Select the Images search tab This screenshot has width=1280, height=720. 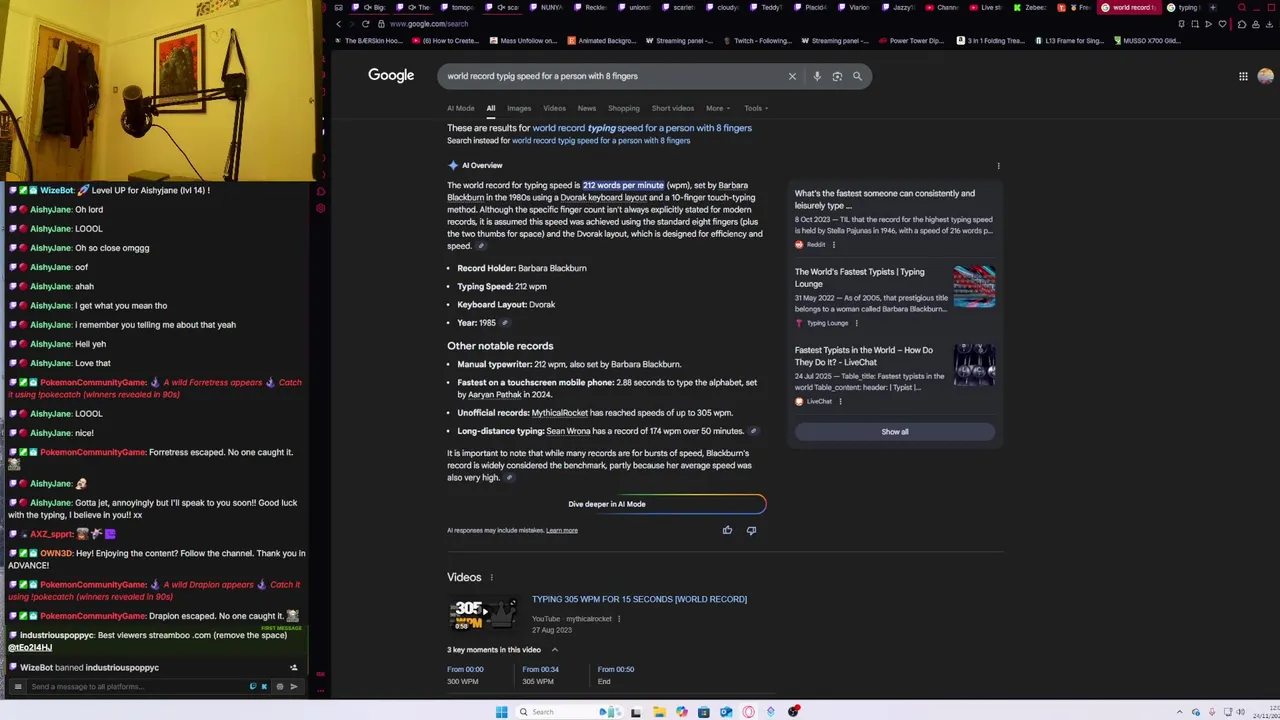(519, 108)
